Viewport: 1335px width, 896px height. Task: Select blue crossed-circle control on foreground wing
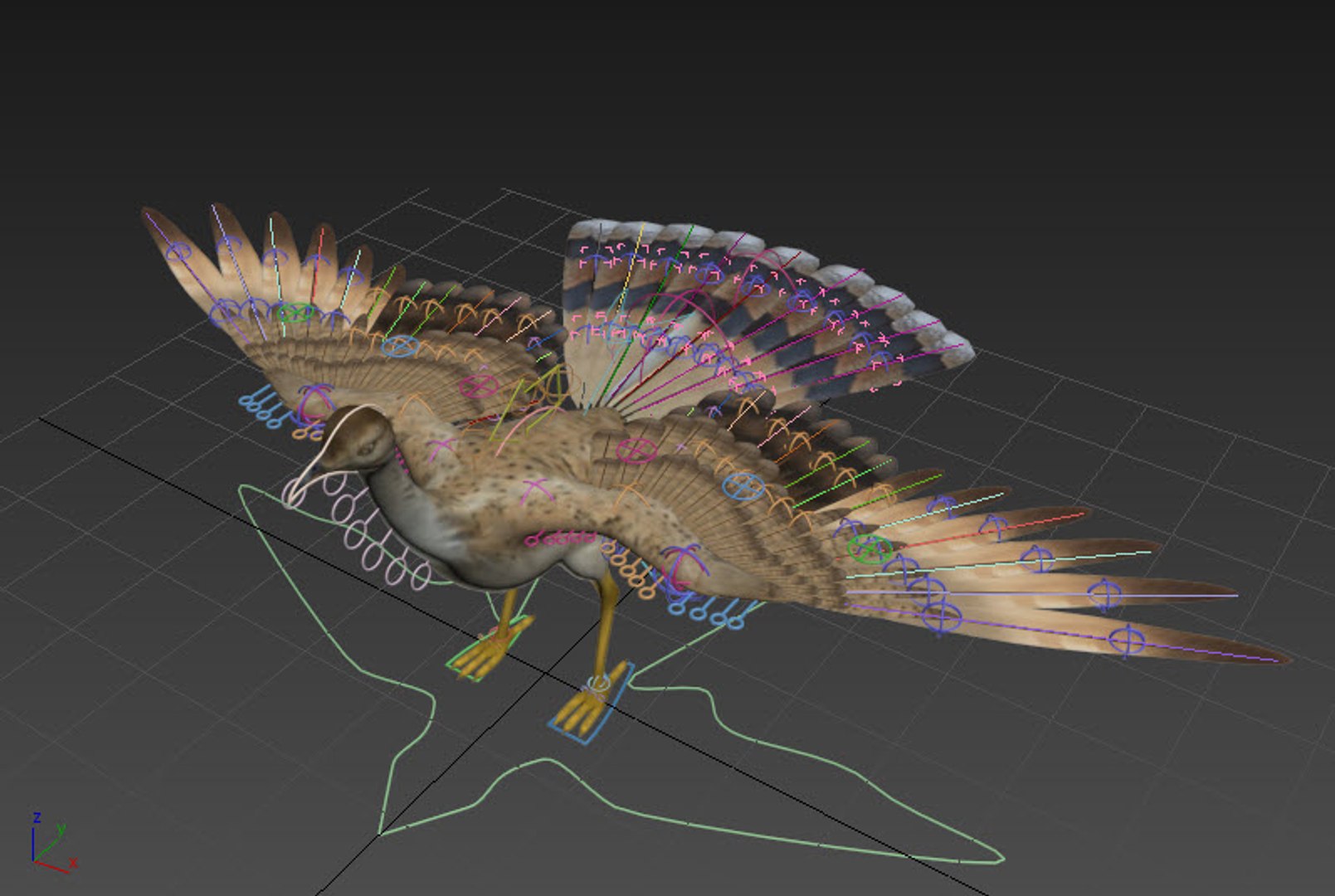point(743,486)
